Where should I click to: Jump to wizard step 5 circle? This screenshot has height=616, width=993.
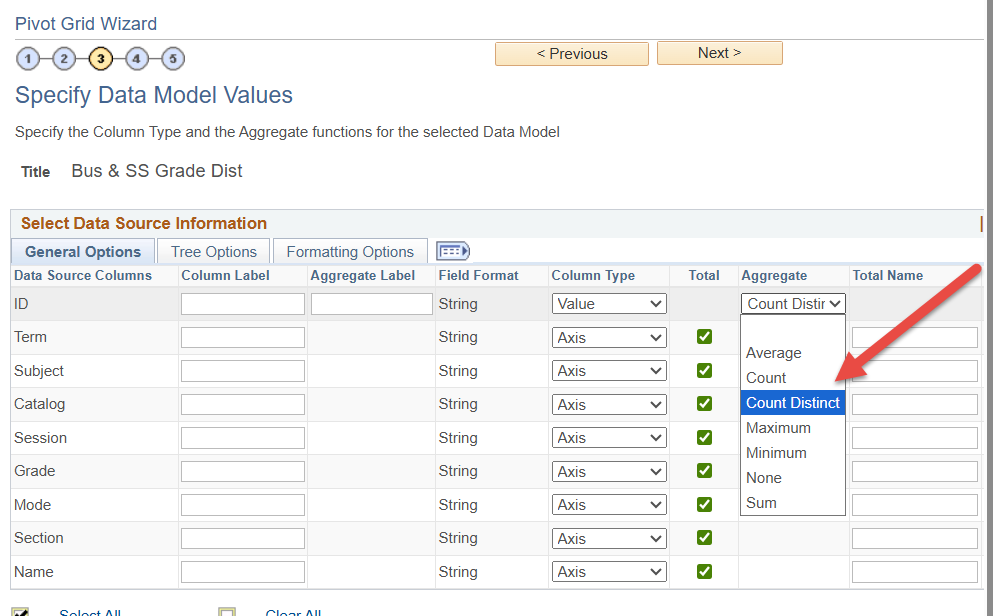(x=173, y=58)
